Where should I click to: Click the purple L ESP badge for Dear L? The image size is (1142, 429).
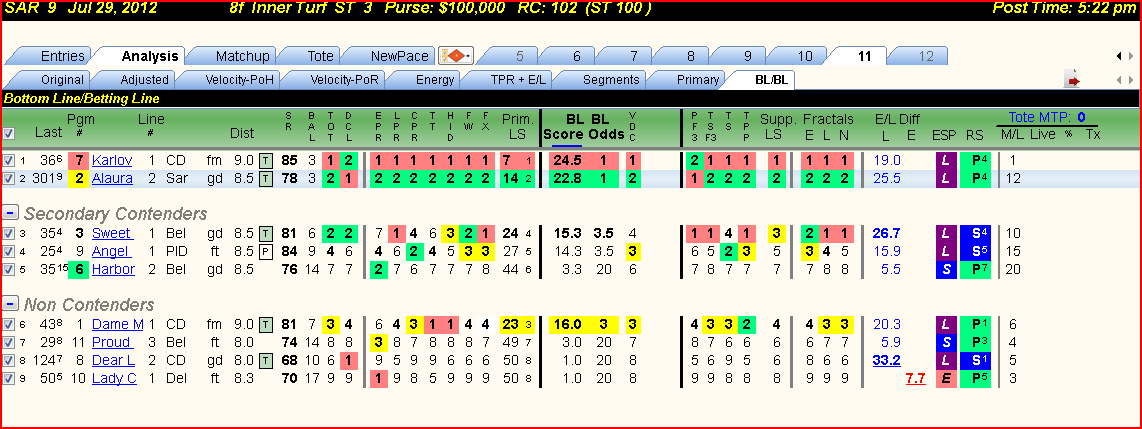pos(945,360)
